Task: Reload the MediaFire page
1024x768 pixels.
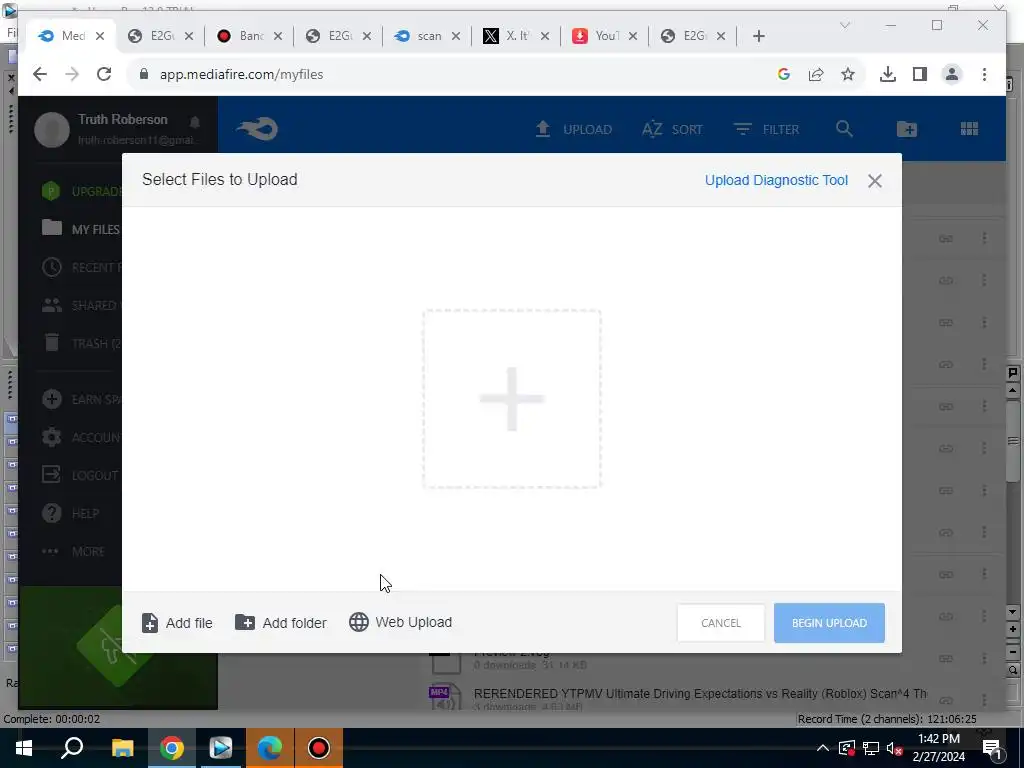Action: tap(104, 74)
